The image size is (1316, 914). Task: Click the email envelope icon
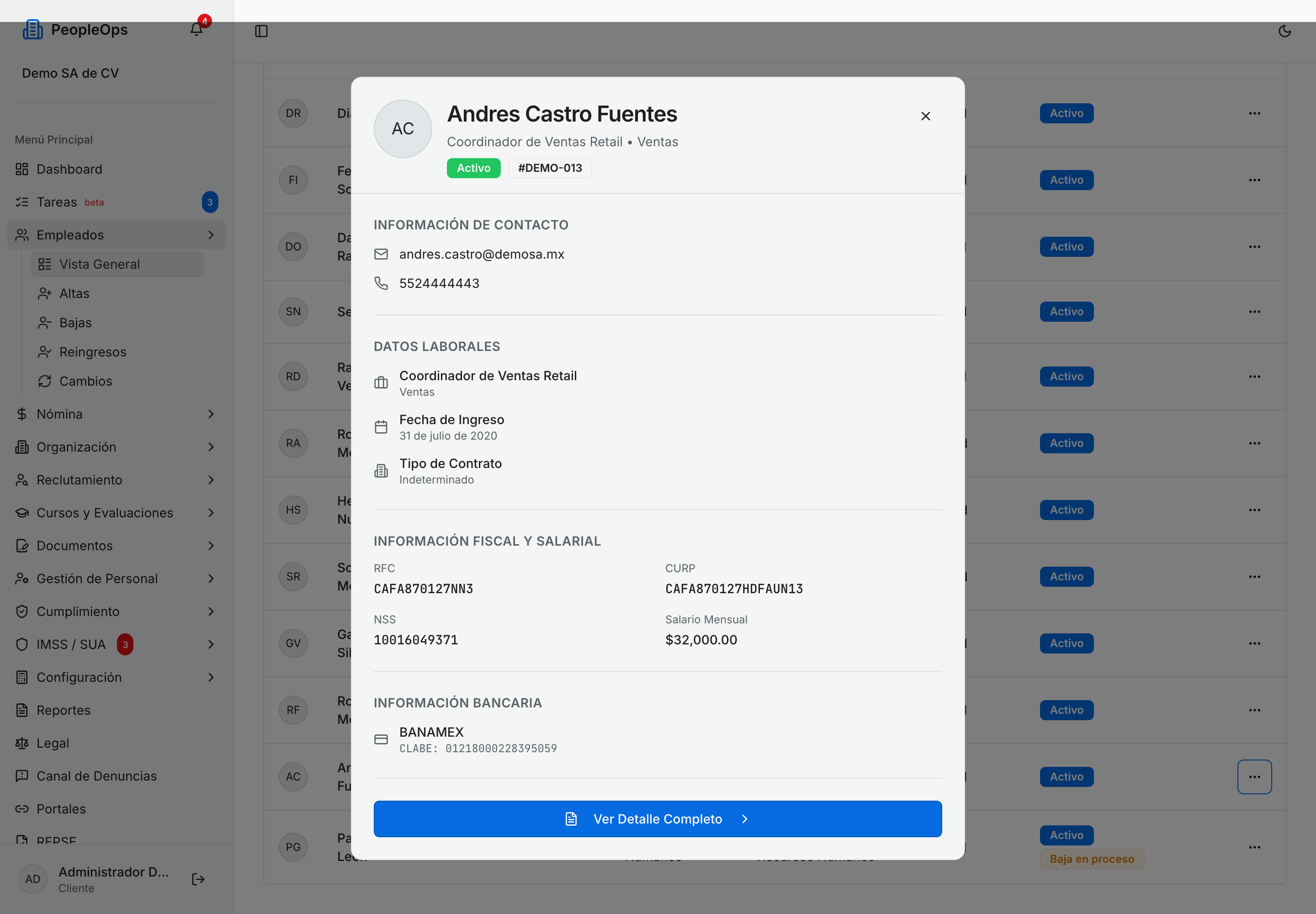381,254
